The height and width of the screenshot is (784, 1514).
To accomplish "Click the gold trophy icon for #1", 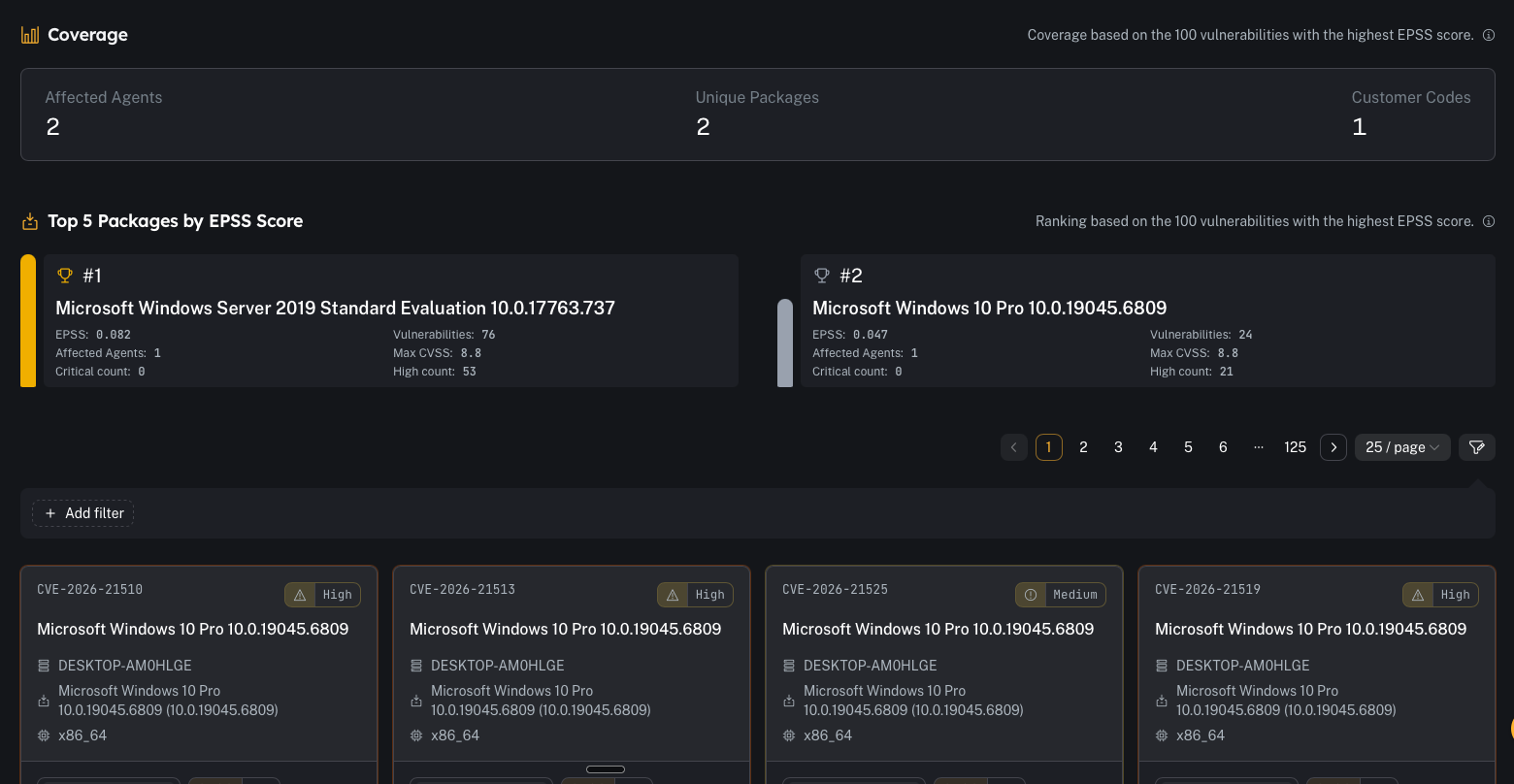I will 65,276.
